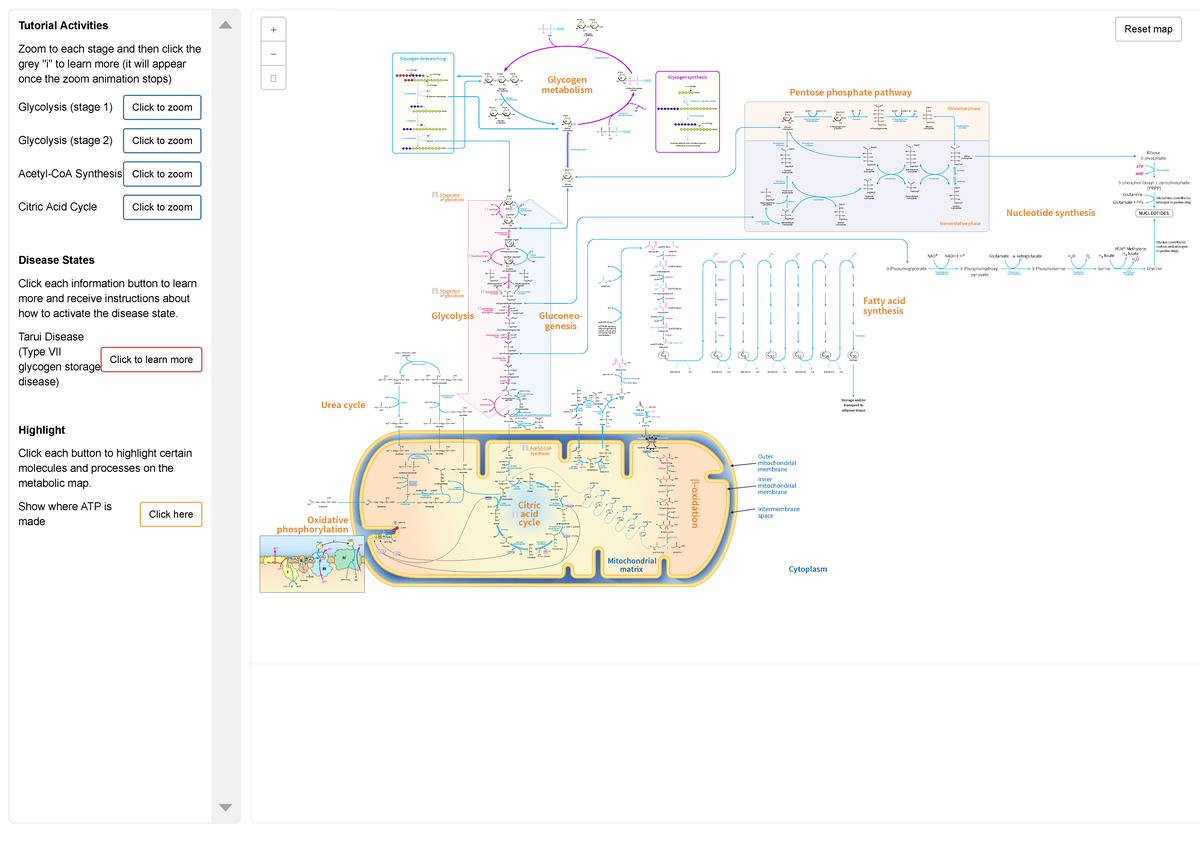
Task: Click the Pentose phosphate pathway heading
Action: 849,91
